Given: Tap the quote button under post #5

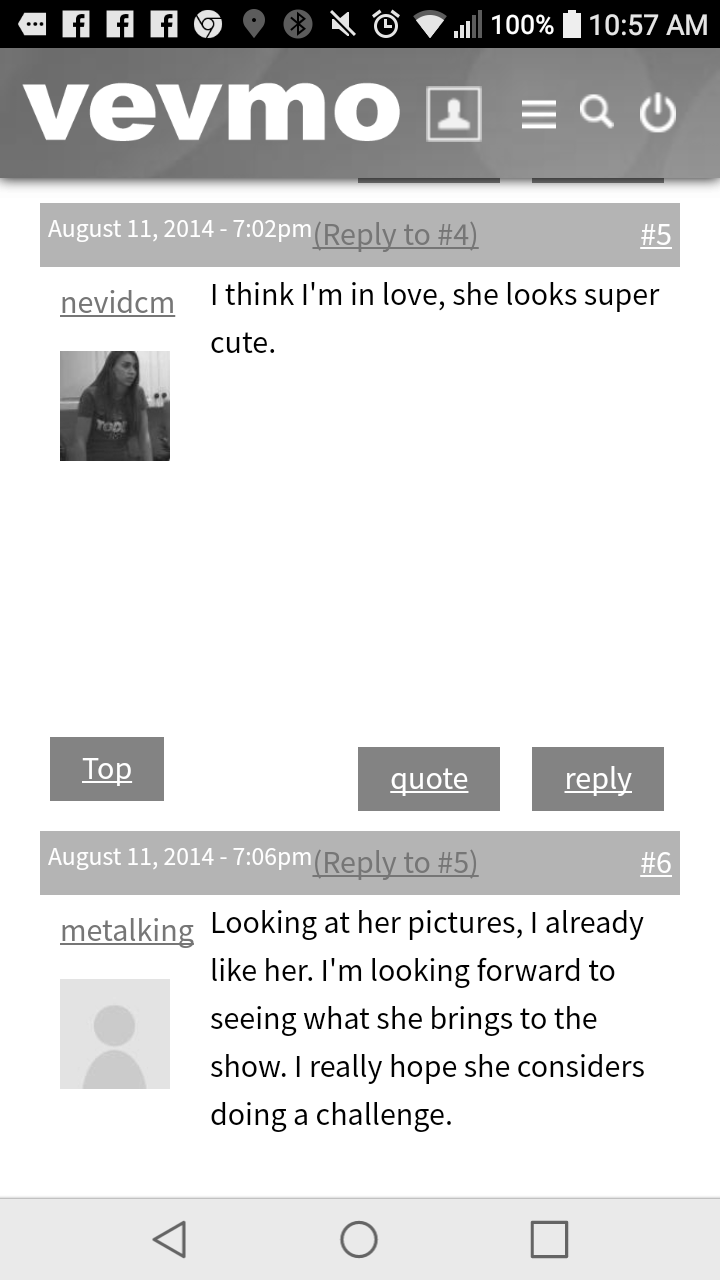Looking at the screenshot, I should (x=429, y=779).
